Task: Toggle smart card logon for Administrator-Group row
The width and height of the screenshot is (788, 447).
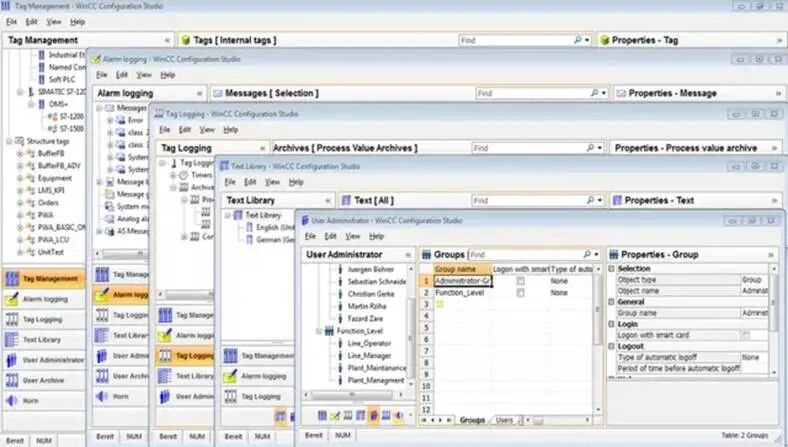Action: point(520,281)
